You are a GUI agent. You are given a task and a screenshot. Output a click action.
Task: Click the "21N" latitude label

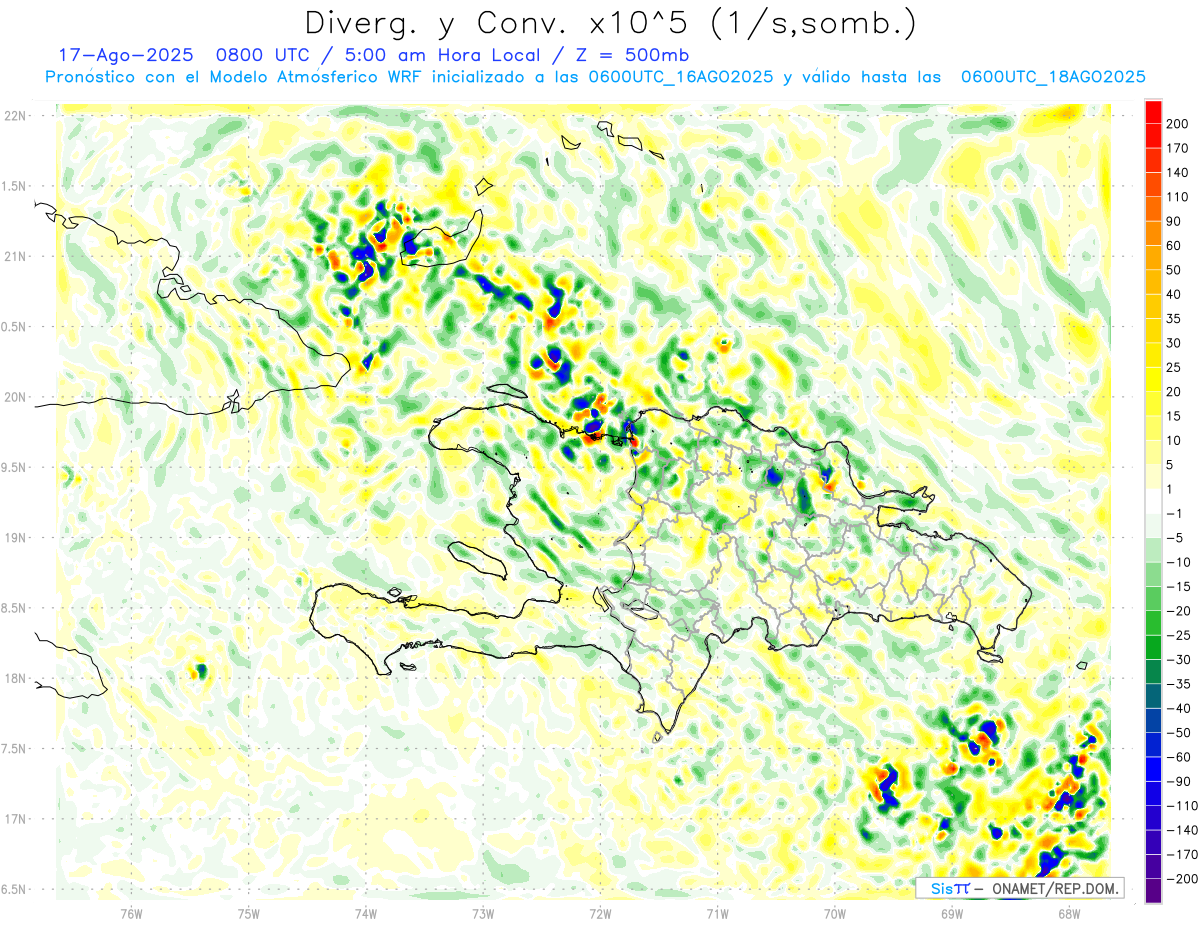click(x=16, y=256)
